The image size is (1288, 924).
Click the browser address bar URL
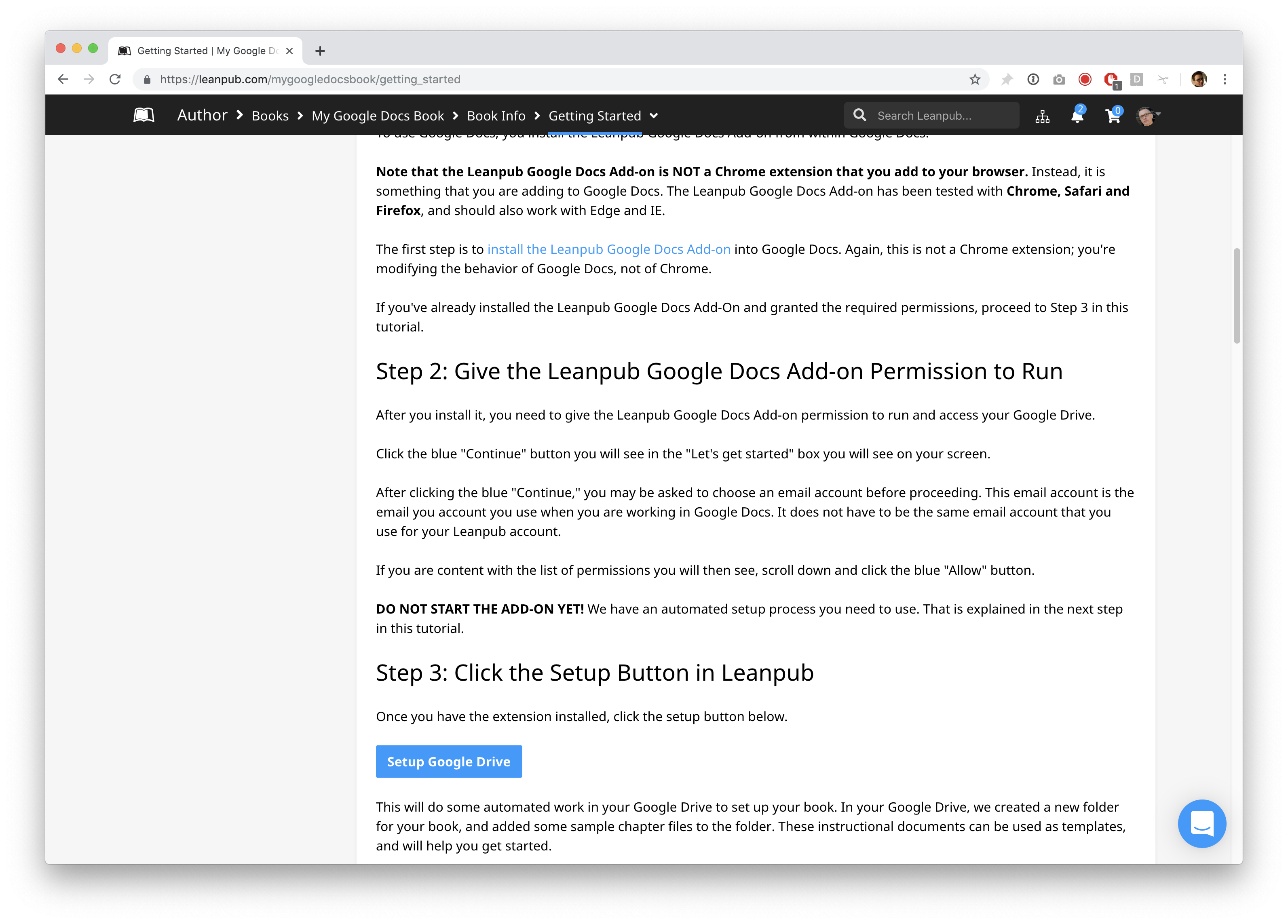tap(310, 80)
